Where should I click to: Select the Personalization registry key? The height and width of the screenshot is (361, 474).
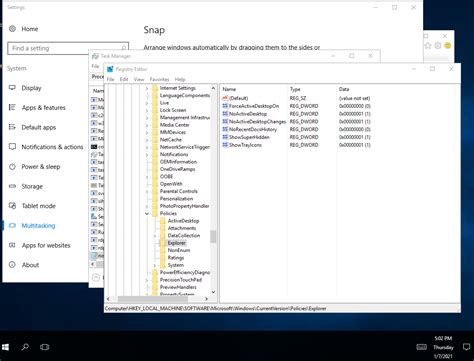point(176,199)
